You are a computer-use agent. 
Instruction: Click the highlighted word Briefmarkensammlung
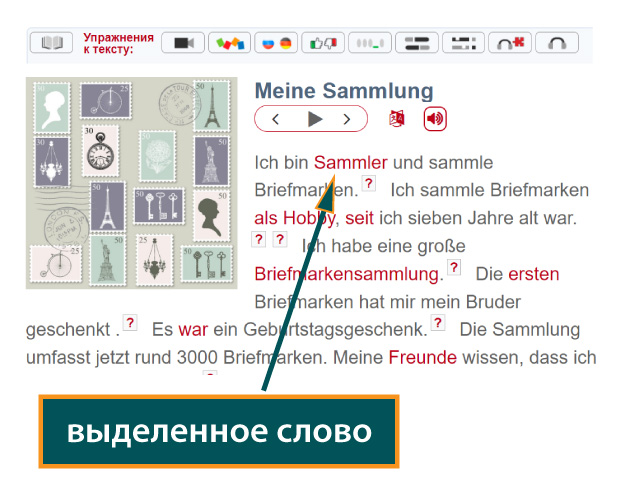pos(347,274)
